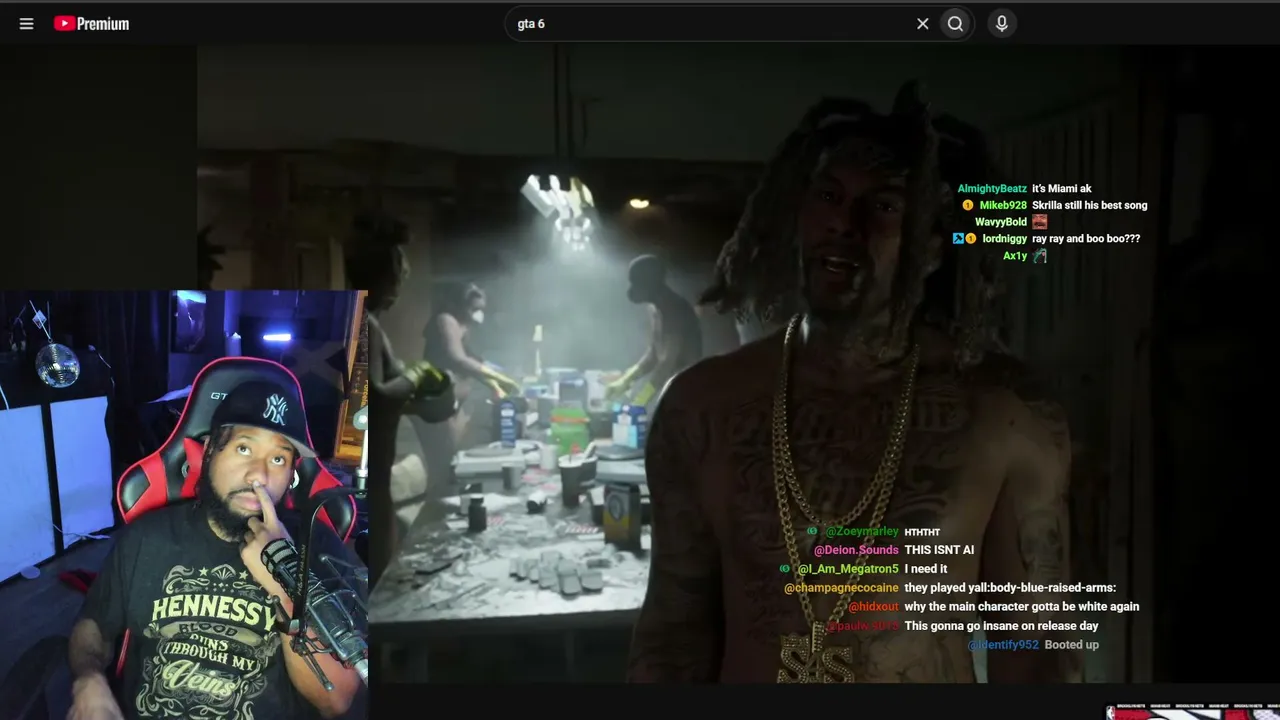The image size is (1280, 720).
Task: Click the gold badge beside Mikeb928
Action: pyautogui.click(x=968, y=205)
